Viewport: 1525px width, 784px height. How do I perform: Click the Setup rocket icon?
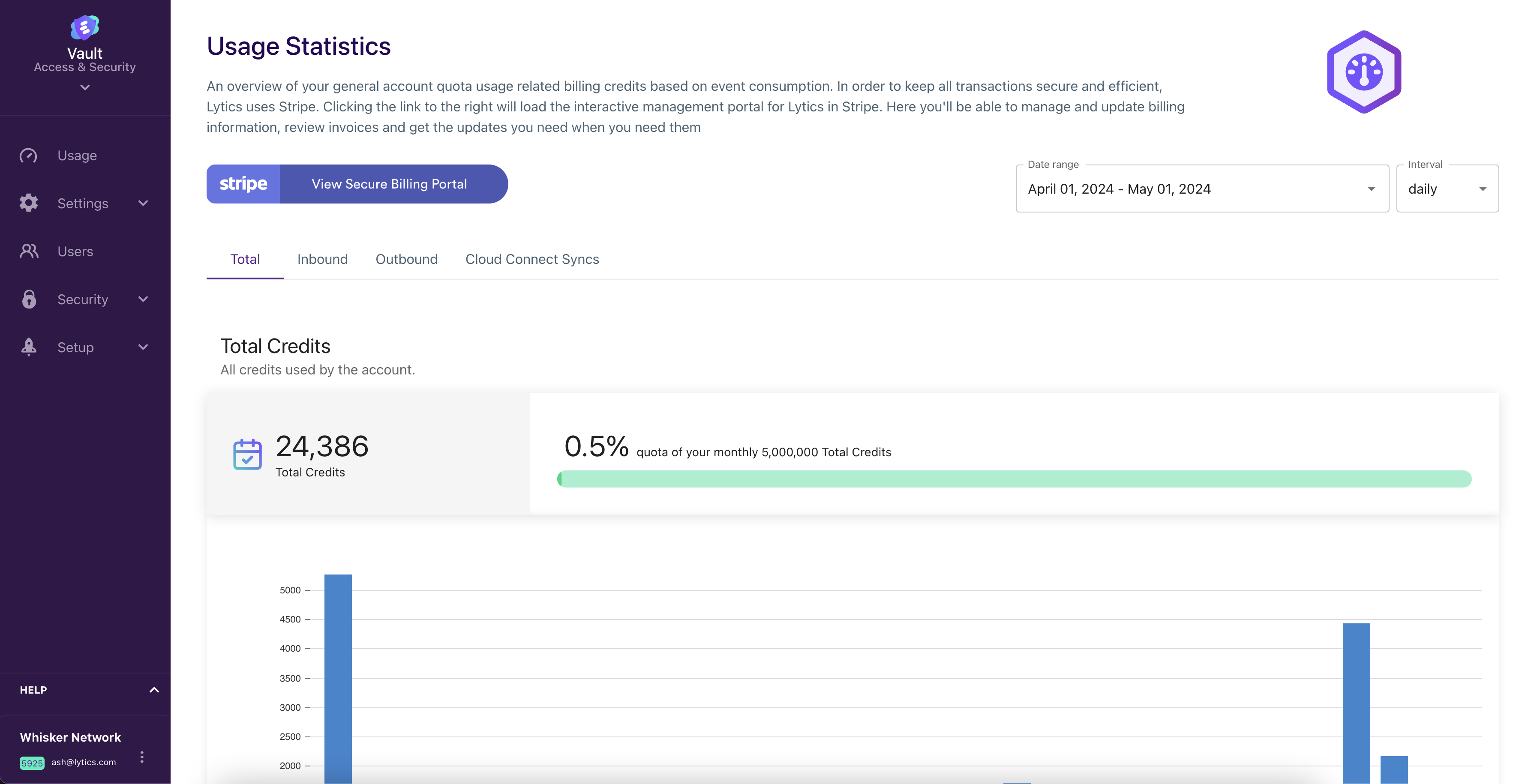tap(28, 347)
